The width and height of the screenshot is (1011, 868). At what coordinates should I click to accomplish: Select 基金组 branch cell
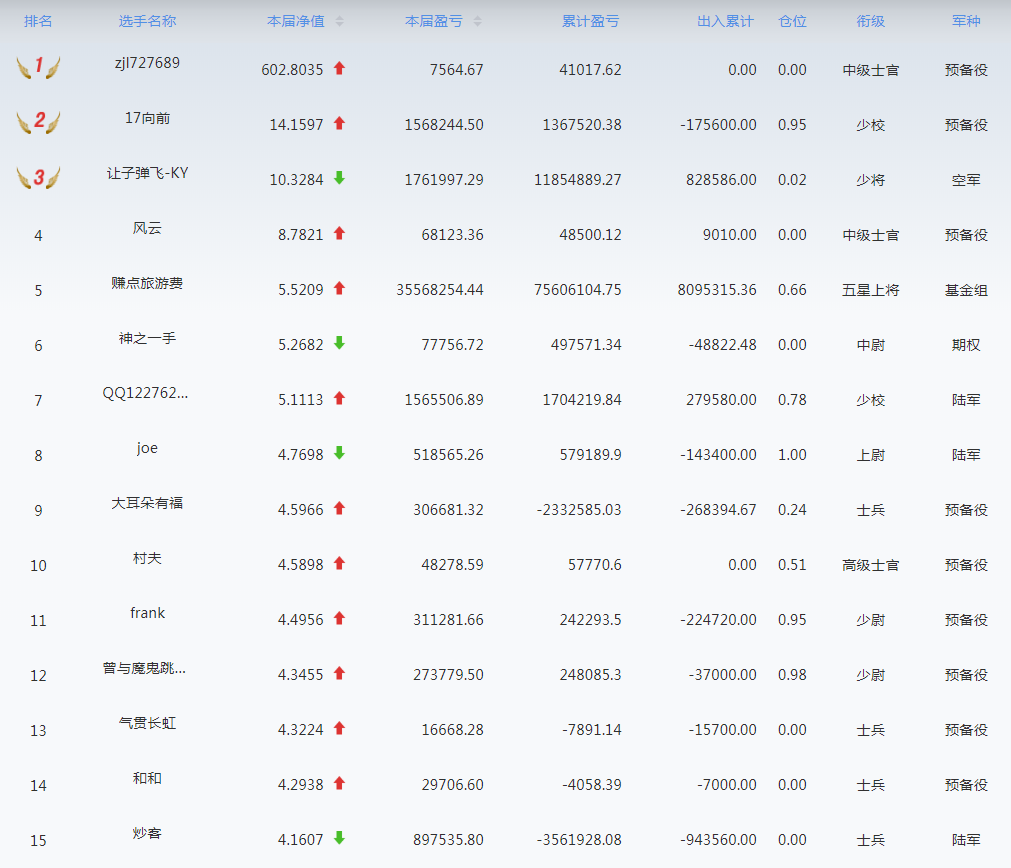coord(966,290)
